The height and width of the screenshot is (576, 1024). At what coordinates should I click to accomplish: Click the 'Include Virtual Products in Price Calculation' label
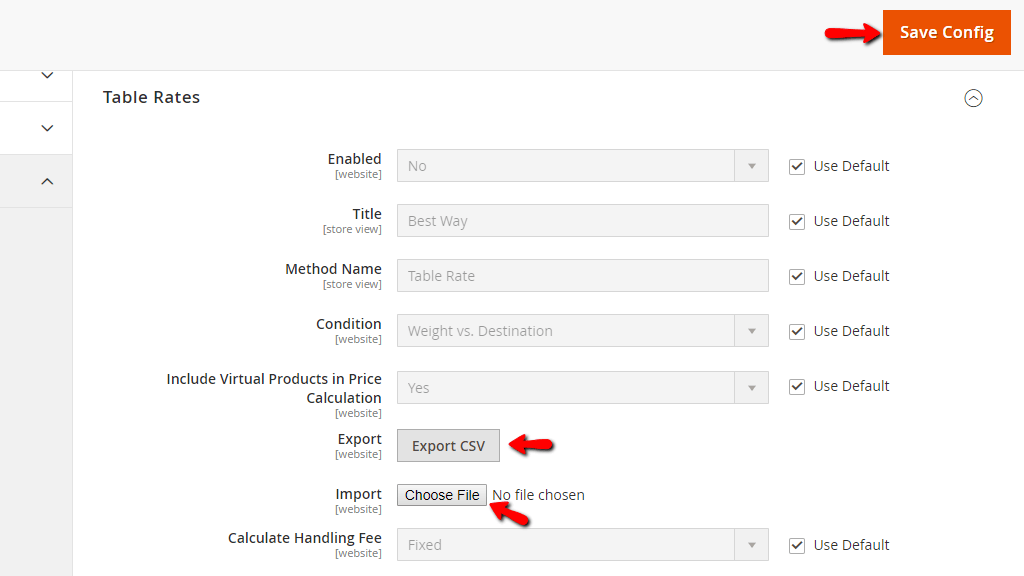(274, 388)
